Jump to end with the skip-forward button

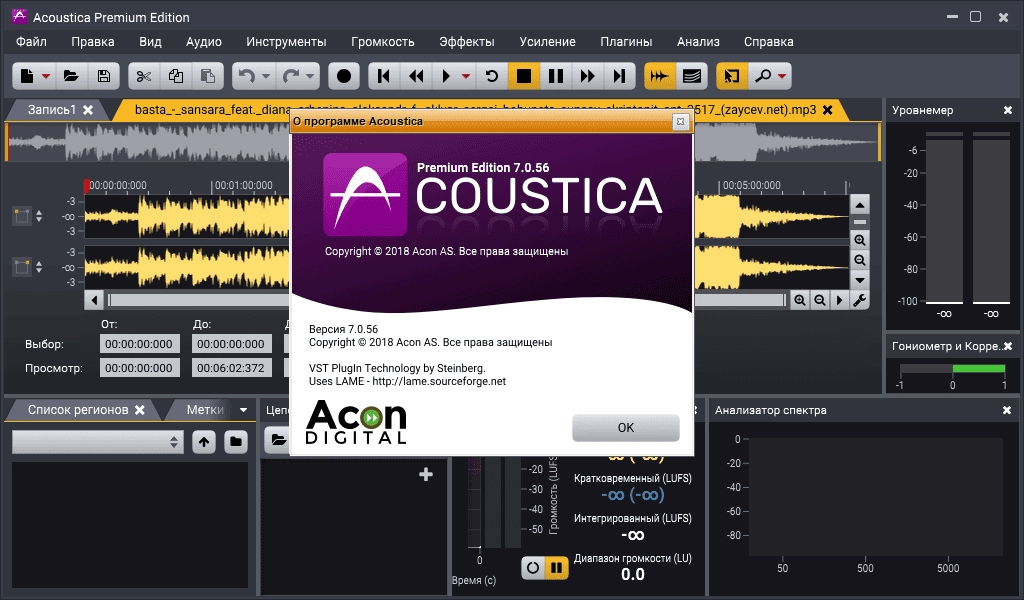[x=619, y=76]
